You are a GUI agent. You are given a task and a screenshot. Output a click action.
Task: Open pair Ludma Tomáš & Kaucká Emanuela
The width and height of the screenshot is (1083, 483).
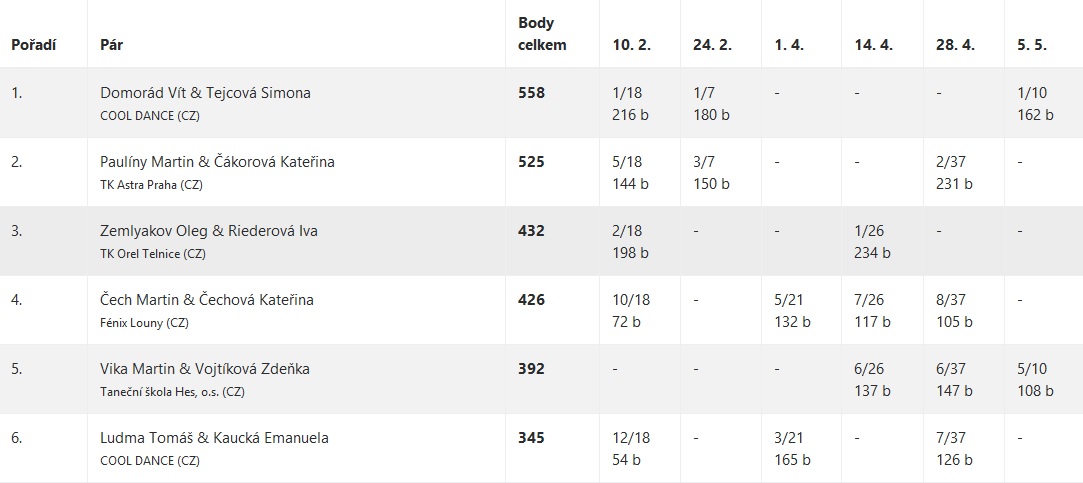[x=214, y=438]
